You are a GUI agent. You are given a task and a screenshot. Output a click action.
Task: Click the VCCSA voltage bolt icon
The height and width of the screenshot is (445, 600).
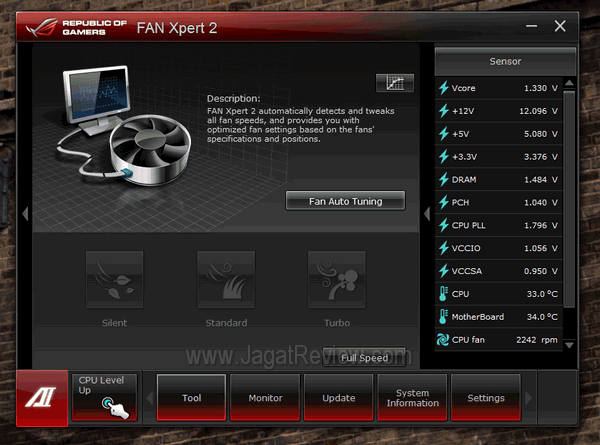pos(444,271)
